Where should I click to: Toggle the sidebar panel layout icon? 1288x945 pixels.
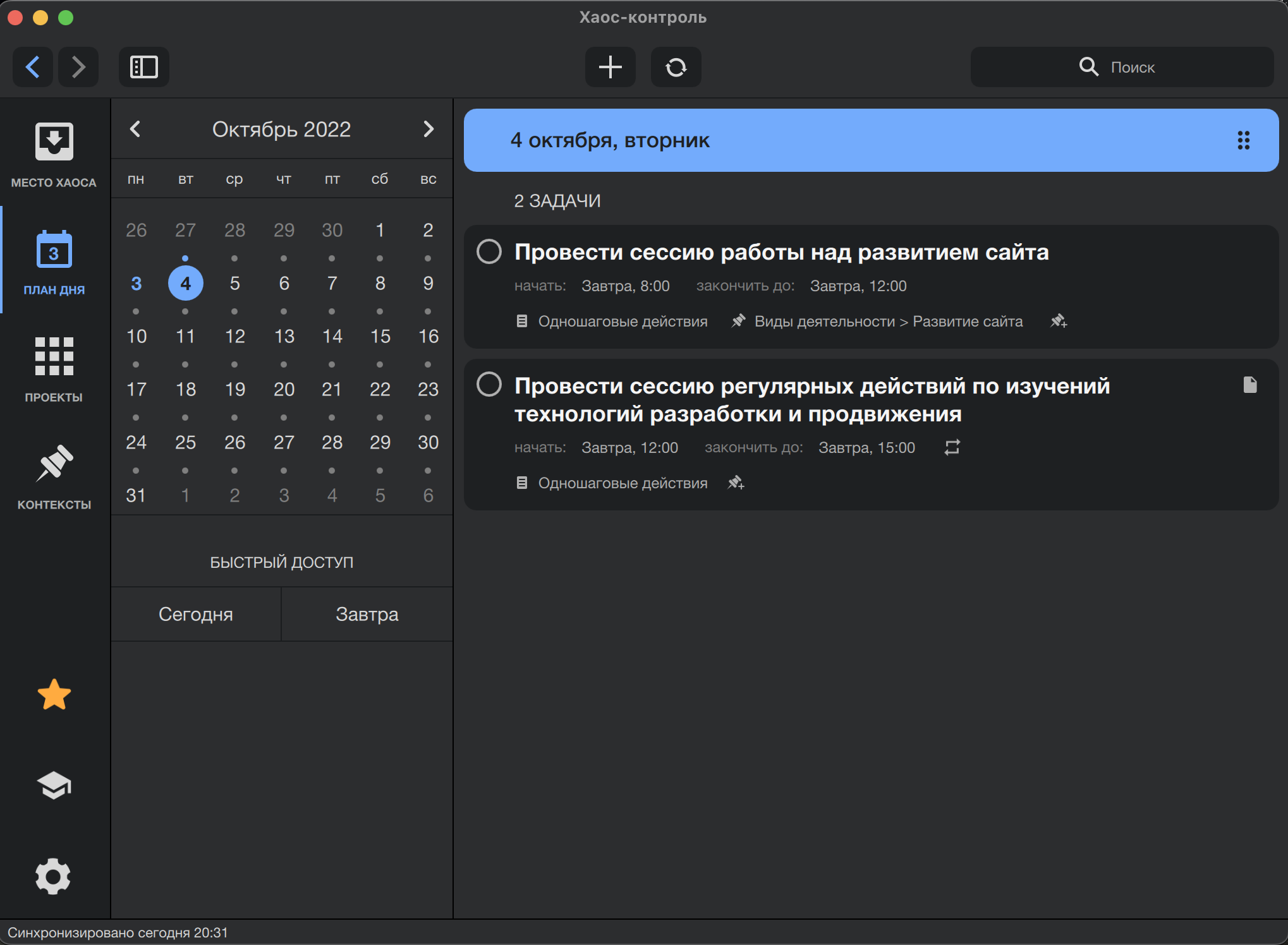[143, 67]
